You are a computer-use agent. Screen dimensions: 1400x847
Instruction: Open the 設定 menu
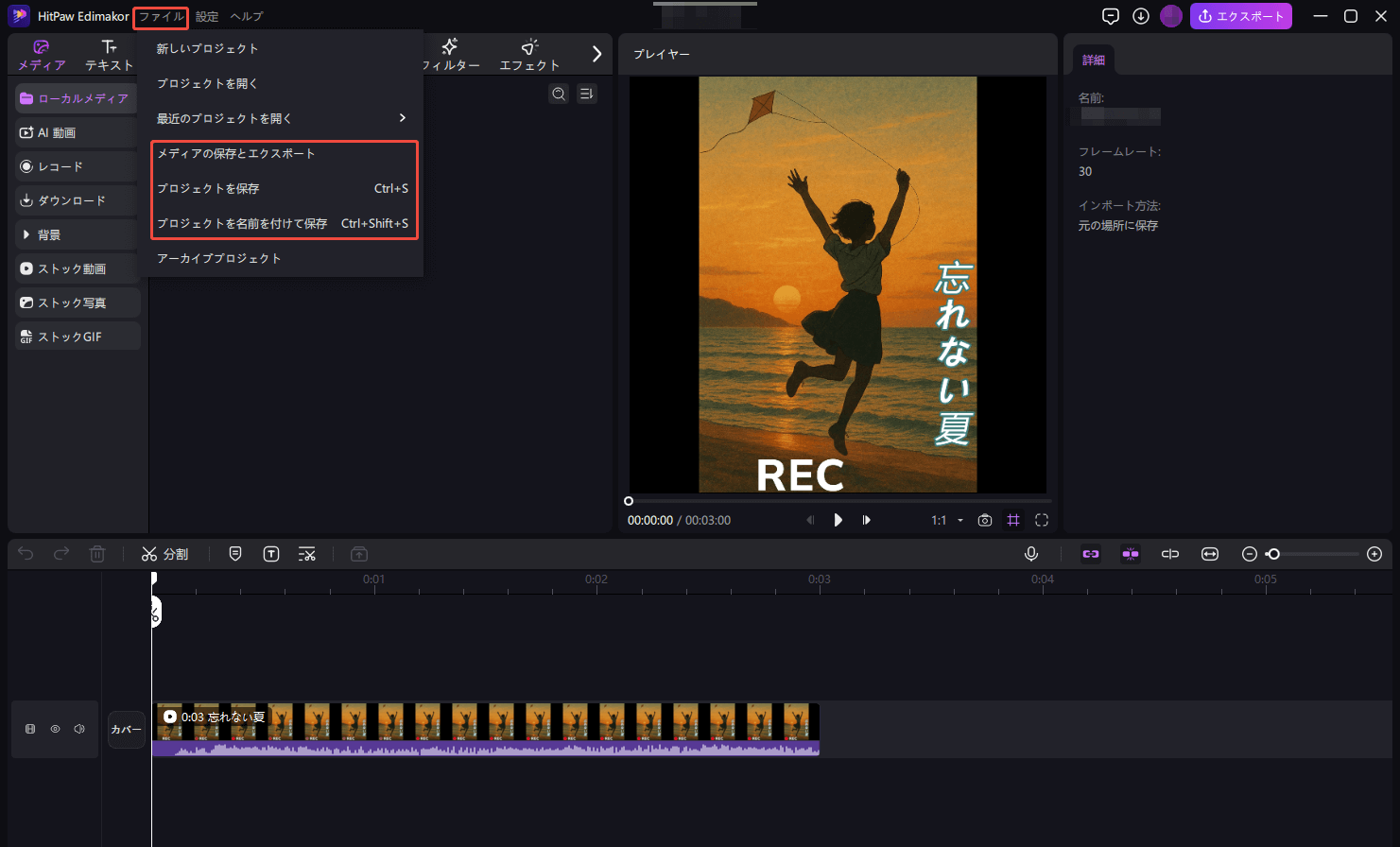[x=207, y=17]
